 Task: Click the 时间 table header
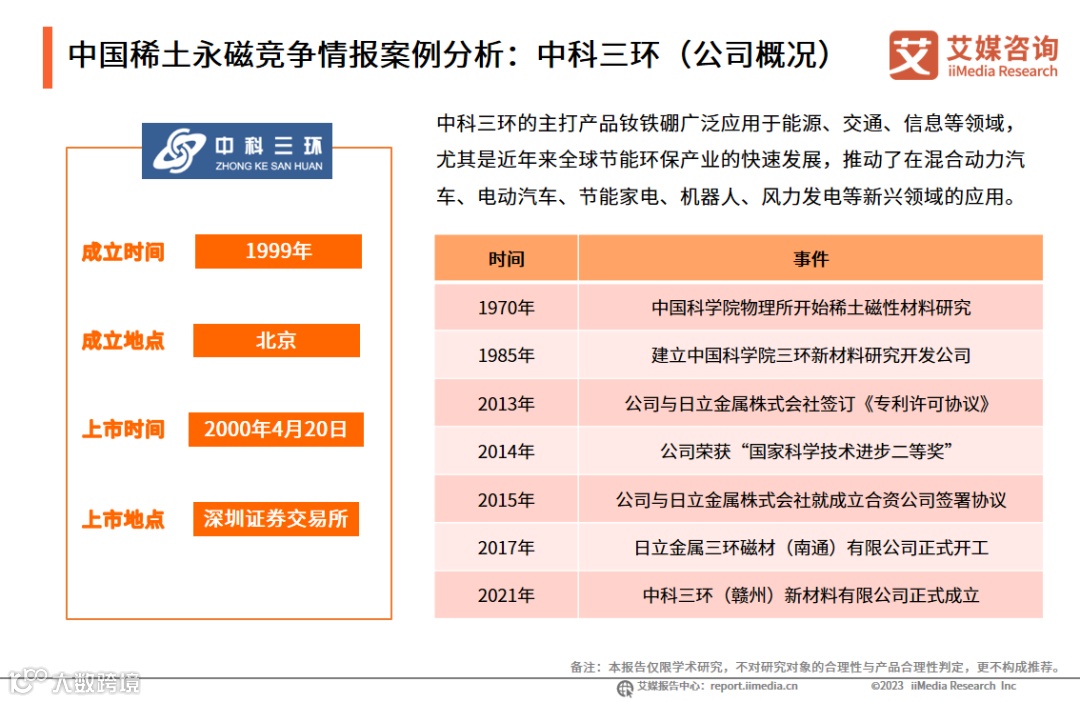(x=506, y=258)
